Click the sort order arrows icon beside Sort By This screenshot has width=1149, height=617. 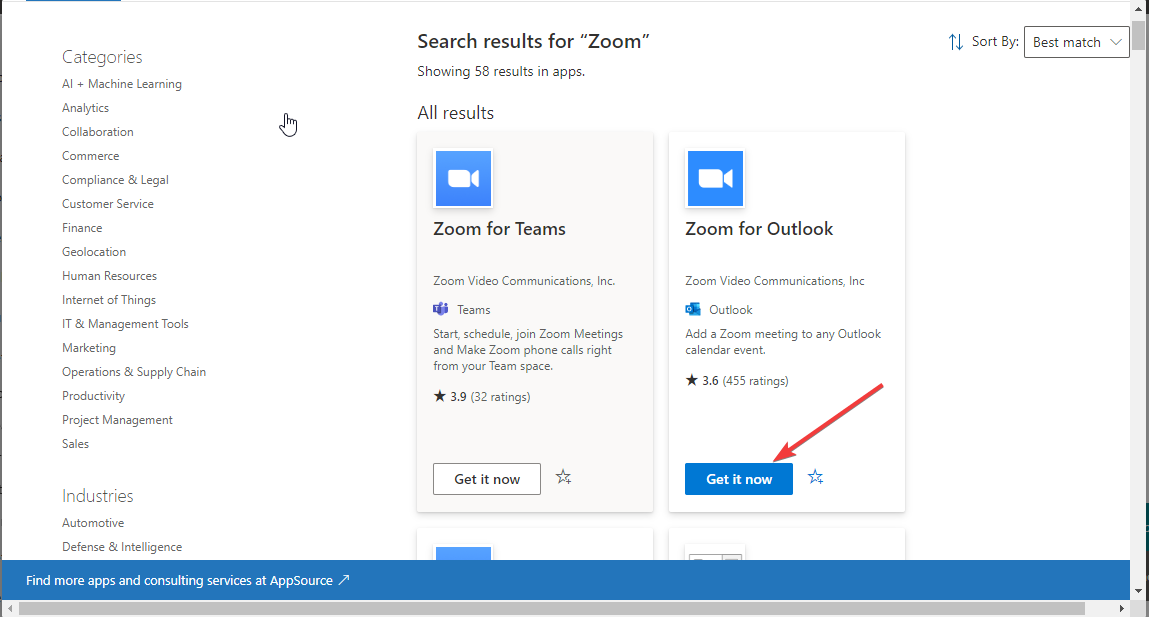point(955,41)
